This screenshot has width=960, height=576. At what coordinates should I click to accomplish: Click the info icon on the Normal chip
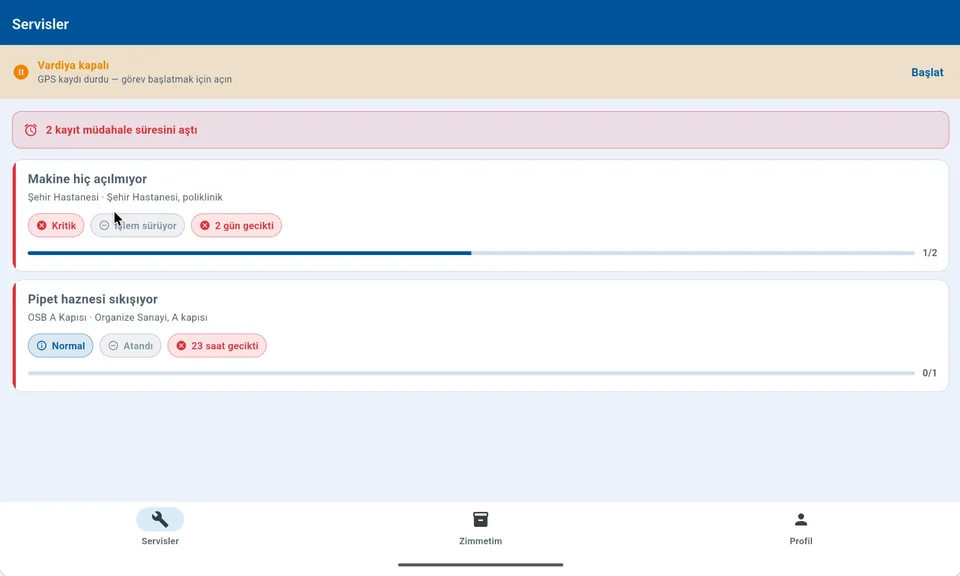[42, 346]
